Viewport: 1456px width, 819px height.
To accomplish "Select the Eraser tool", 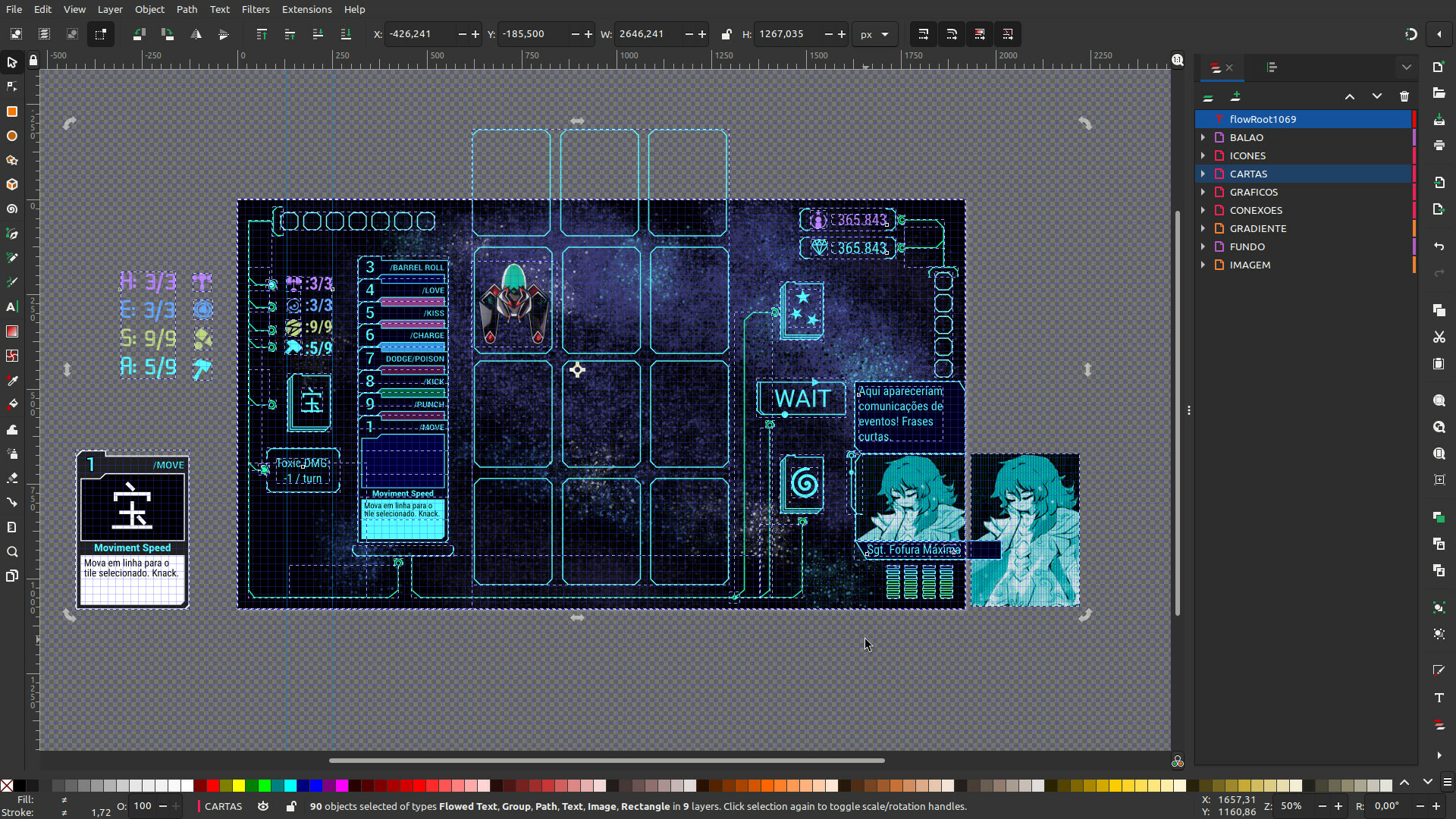I will [x=12, y=478].
